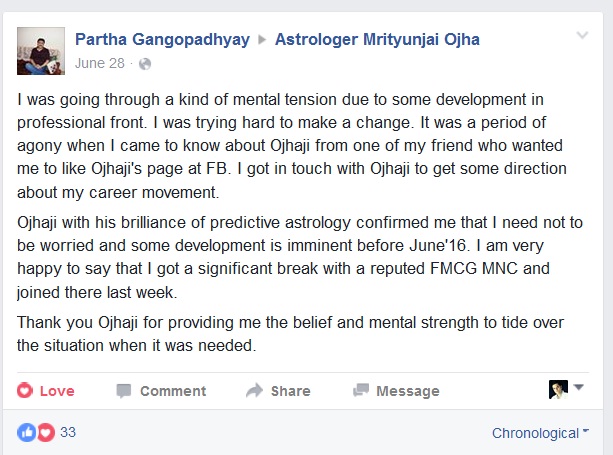Image resolution: width=613 pixels, height=455 pixels.
Task: Click the Message button label
Action: click(x=408, y=391)
